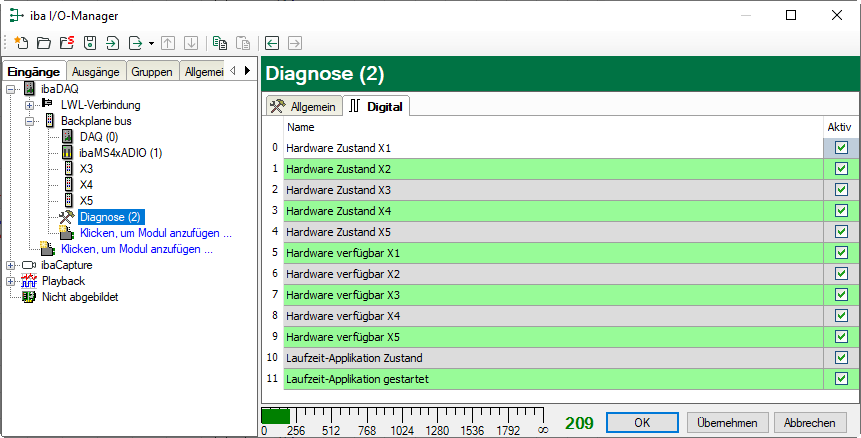861x438 pixels.
Task: Click the X3 slot icon
Action: click(69, 168)
